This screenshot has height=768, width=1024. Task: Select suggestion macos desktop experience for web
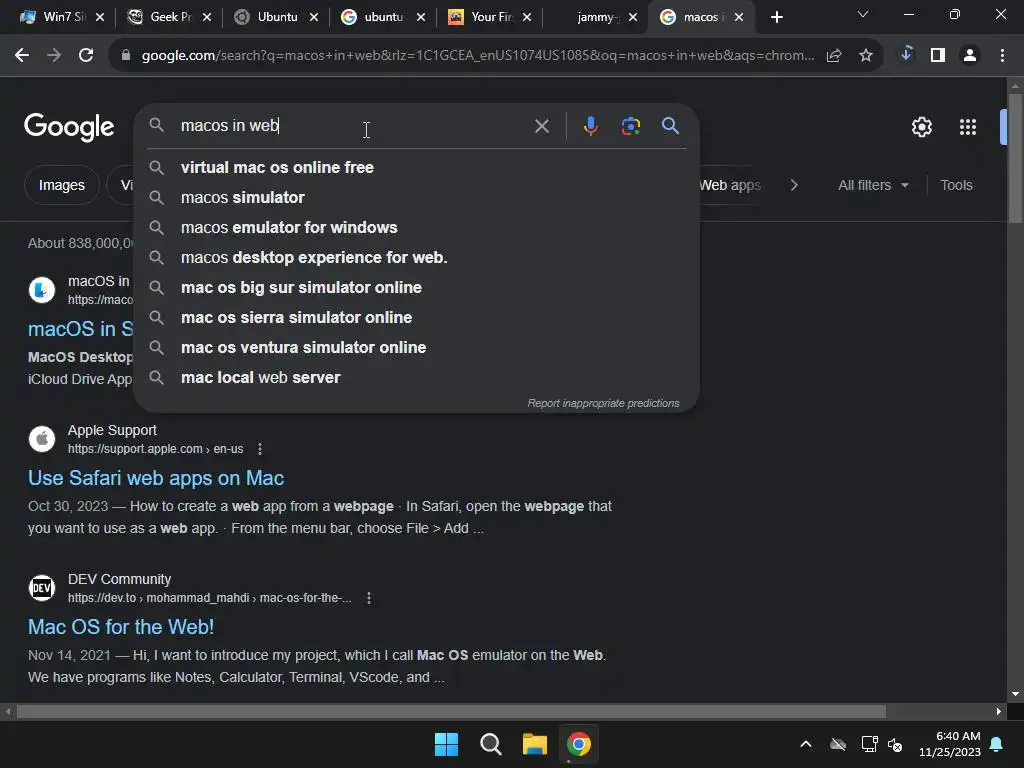416,258
